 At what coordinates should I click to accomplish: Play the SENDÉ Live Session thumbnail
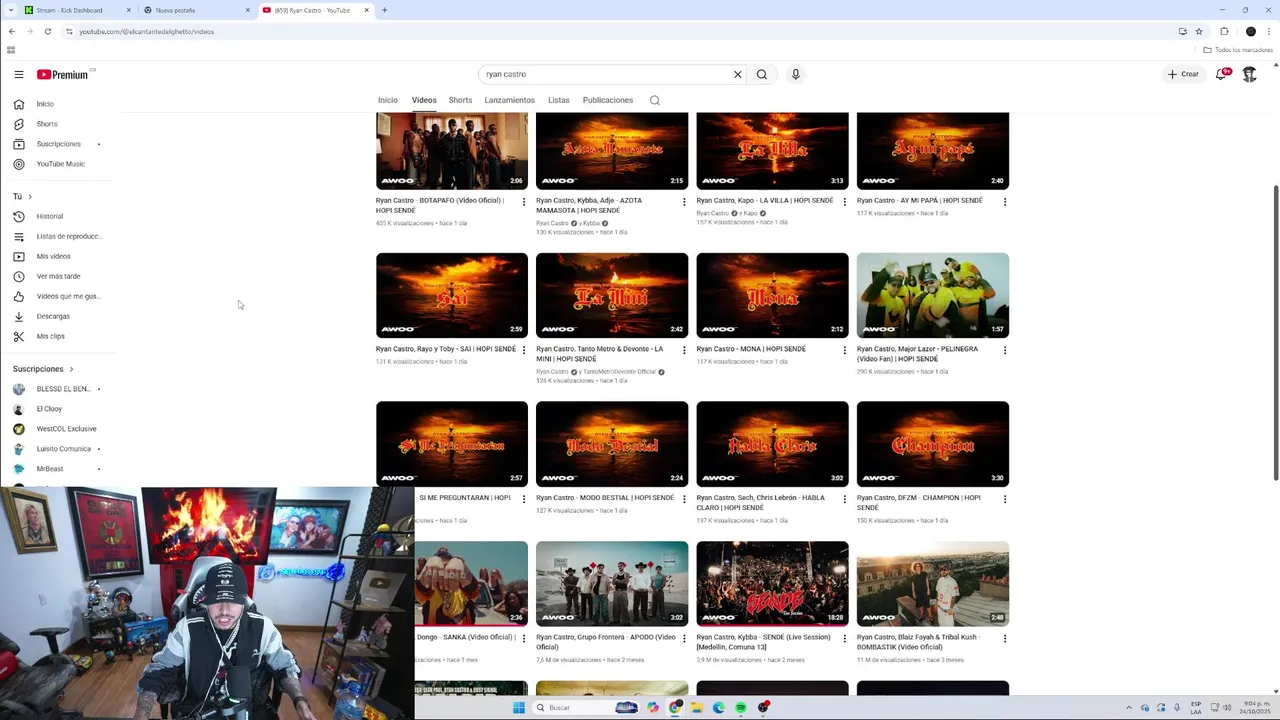(x=772, y=584)
